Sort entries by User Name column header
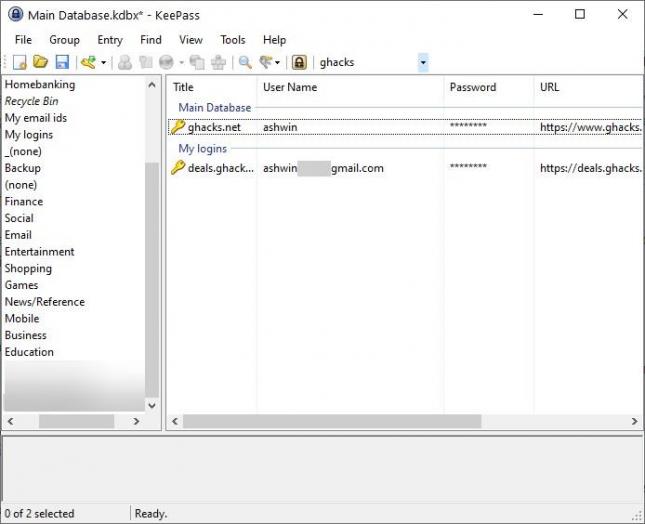This screenshot has height=524, width=645. [350, 88]
